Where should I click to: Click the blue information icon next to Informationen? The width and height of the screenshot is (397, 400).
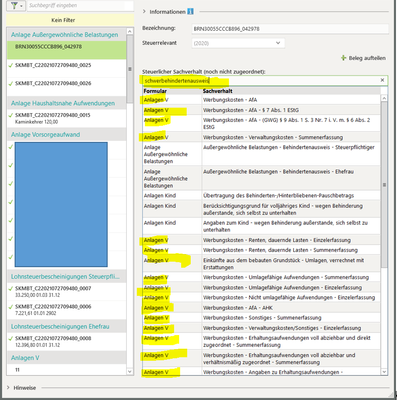point(190,11)
